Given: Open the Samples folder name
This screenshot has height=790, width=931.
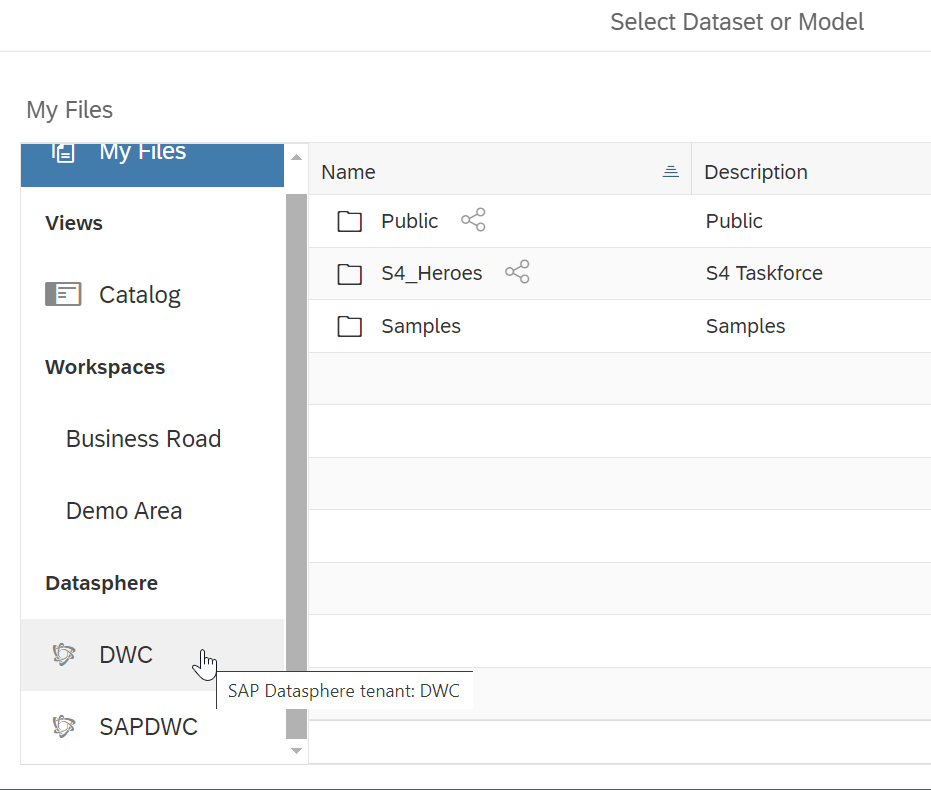Looking at the screenshot, I should (421, 326).
